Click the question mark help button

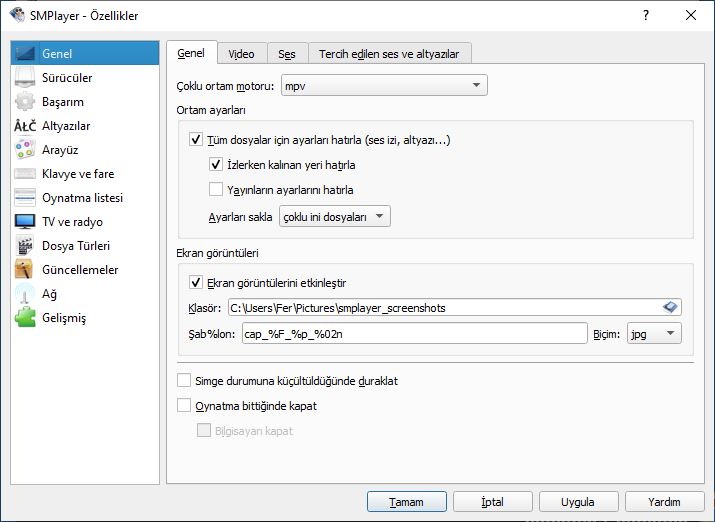pyautogui.click(x=646, y=15)
